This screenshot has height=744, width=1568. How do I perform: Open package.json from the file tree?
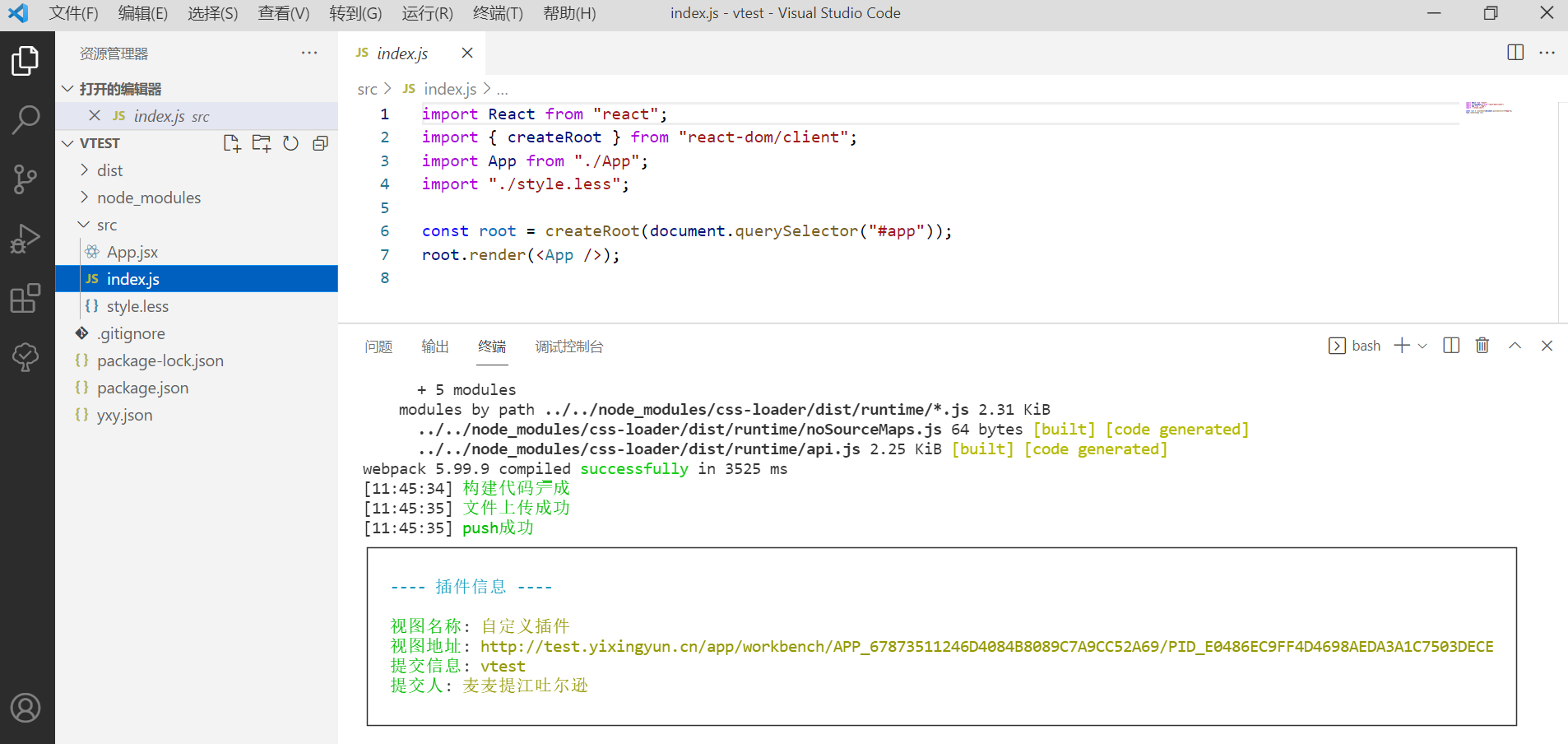pyautogui.click(x=142, y=388)
